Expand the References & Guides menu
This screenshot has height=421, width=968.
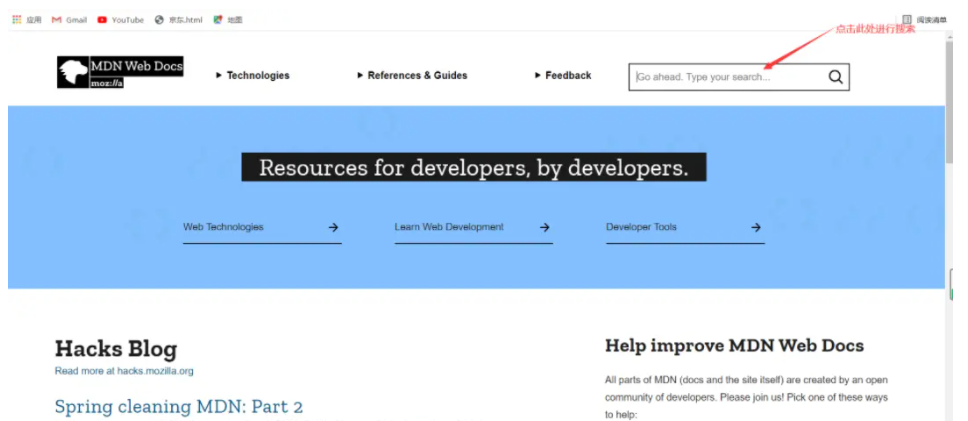[412, 75]
